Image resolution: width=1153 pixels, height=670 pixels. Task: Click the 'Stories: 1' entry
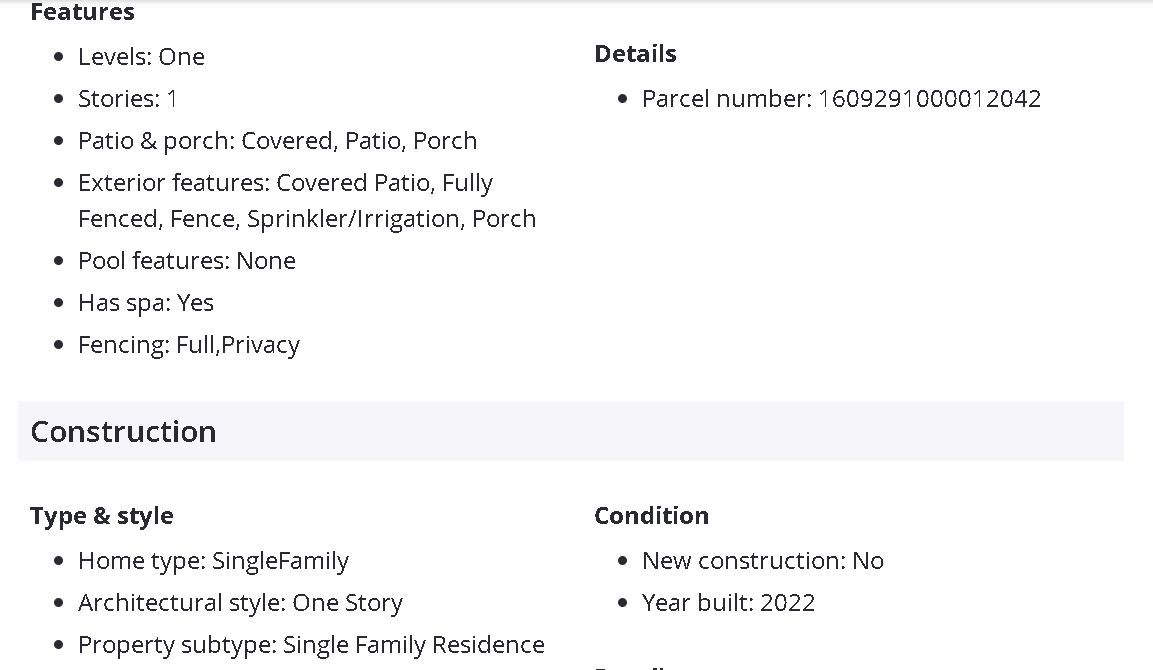coord(128,99)
